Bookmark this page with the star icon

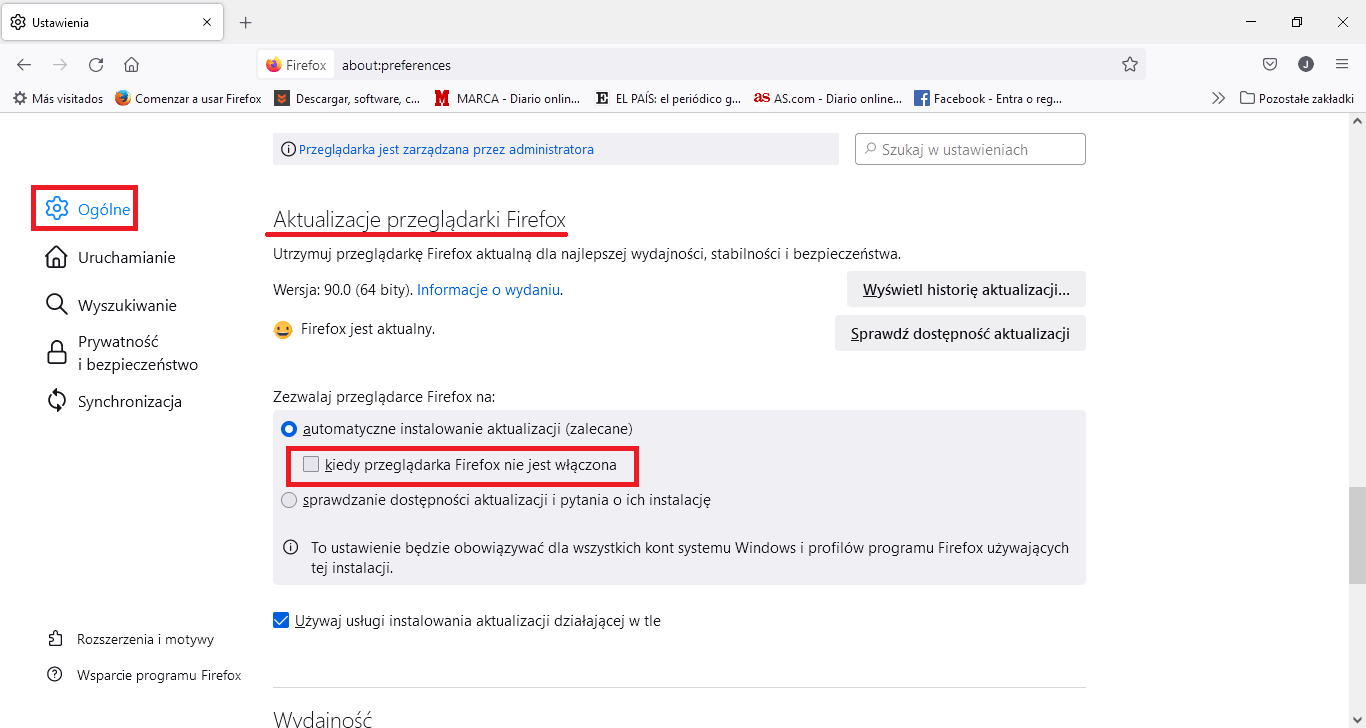1130,65
